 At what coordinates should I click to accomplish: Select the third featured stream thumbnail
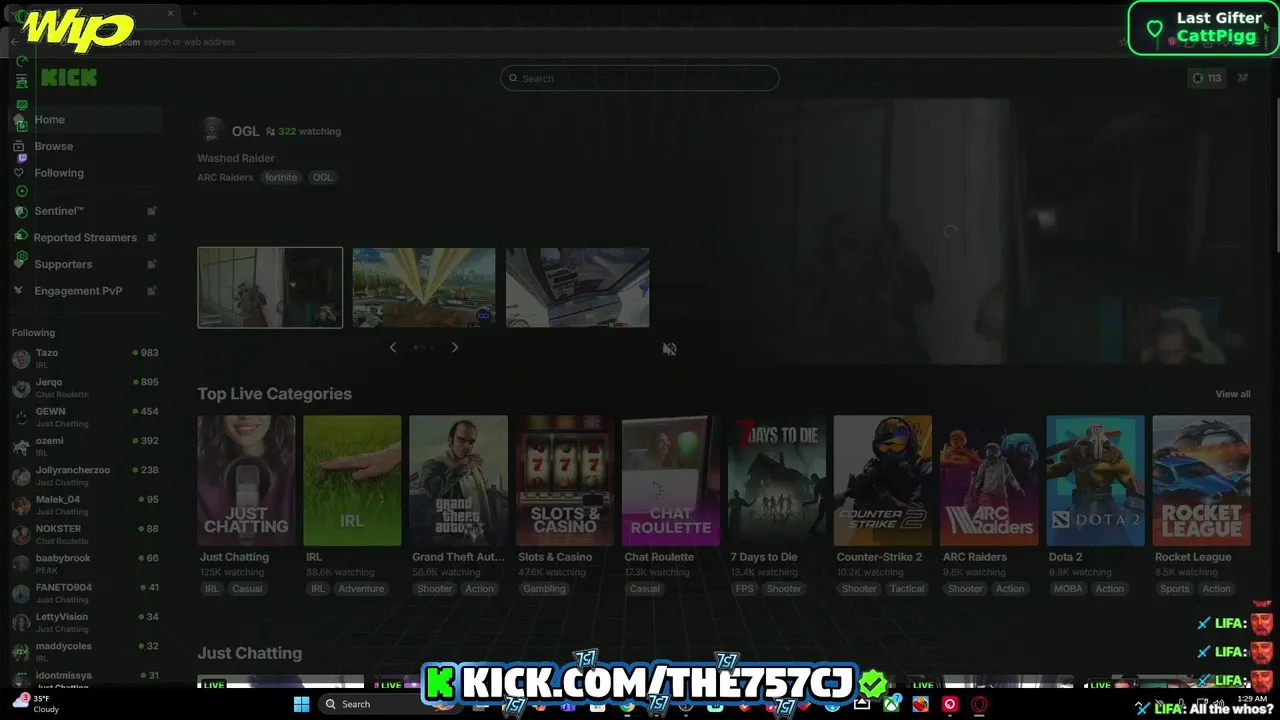coord(578,288)
